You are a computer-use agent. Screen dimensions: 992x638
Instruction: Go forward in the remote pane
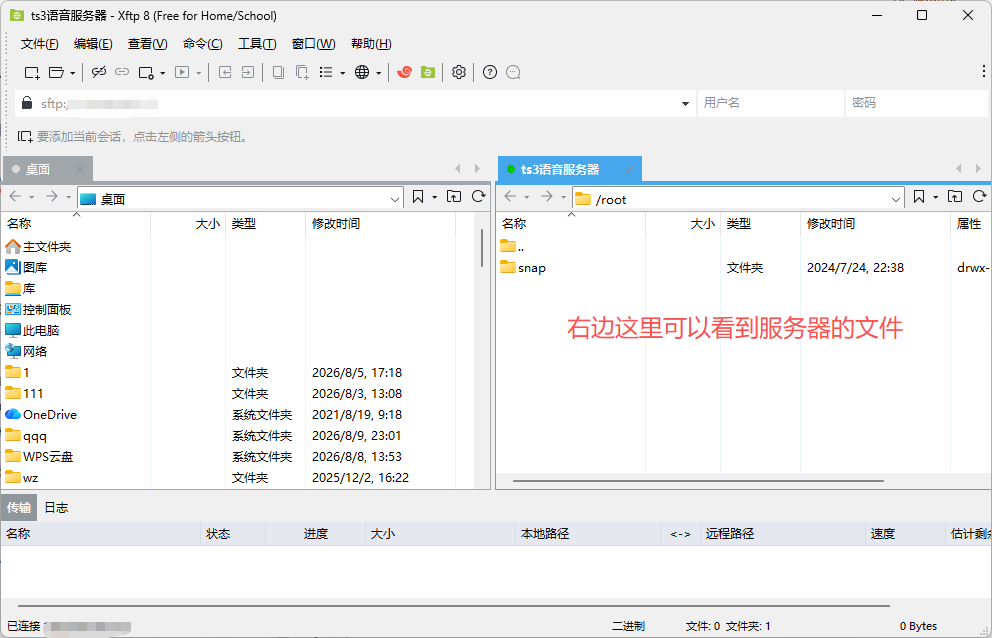[547, 197]
